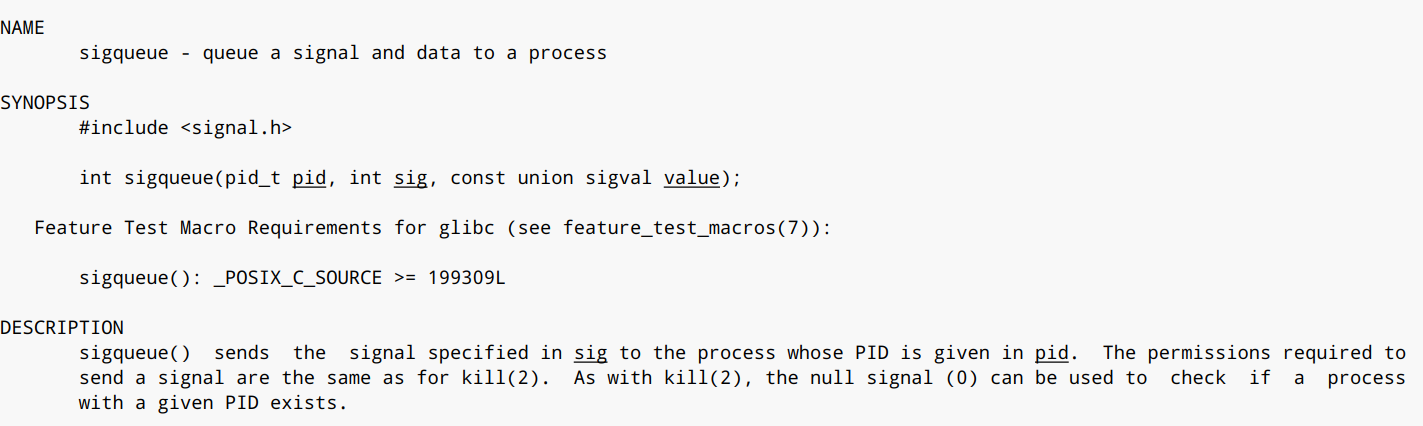Image resolution: width=1423 pixels, height=426 pixels.
Task: Click the NAME section heading
Action: click(22, 28)
